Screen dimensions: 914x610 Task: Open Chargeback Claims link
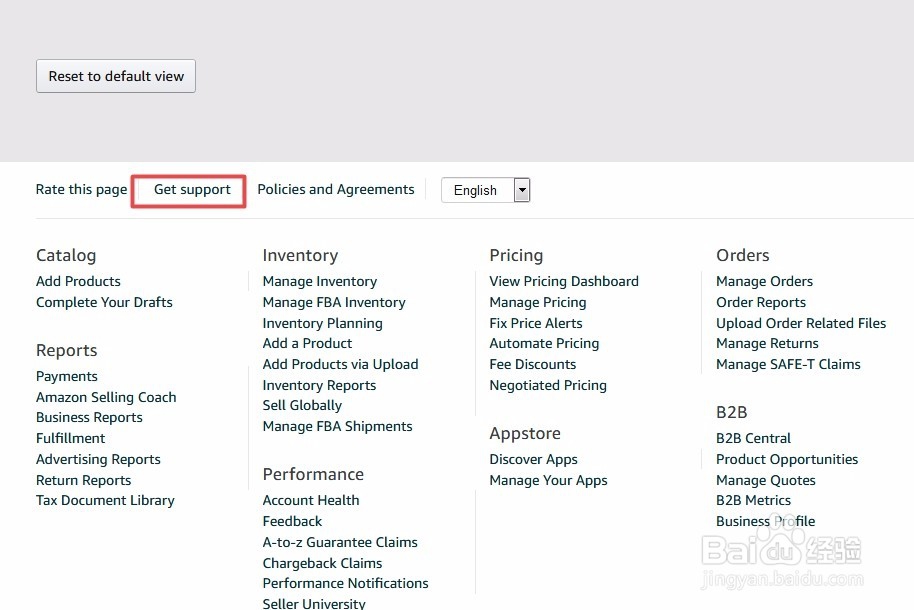322,563
